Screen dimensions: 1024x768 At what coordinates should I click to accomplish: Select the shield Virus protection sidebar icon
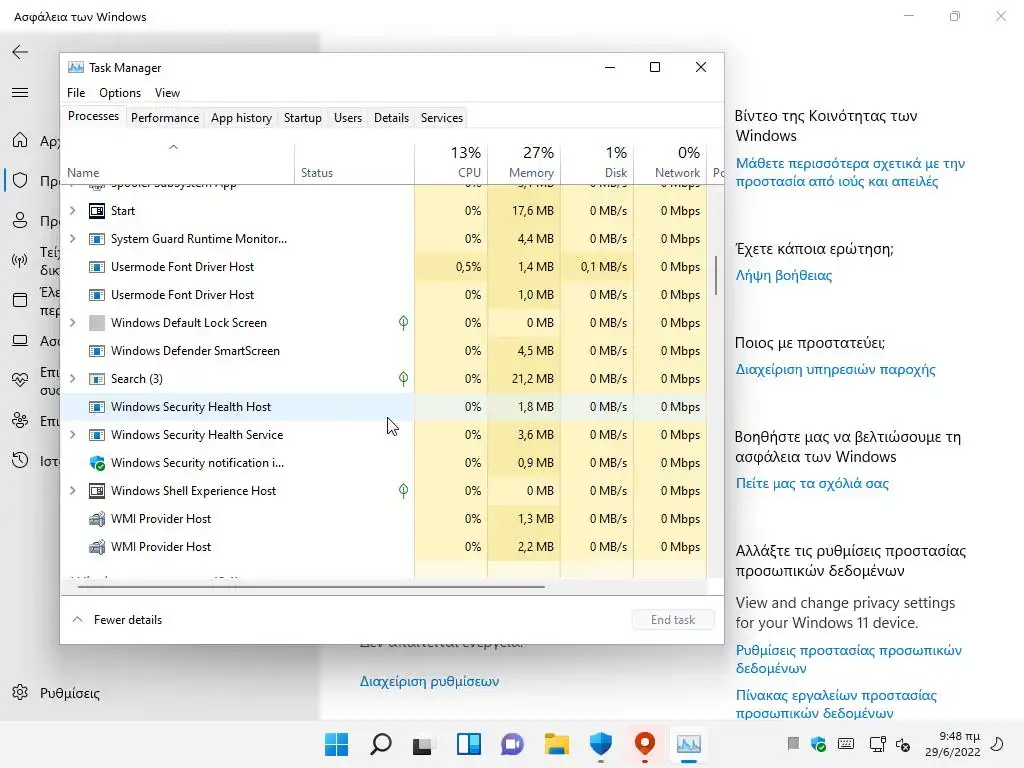(x=20, y=180)
